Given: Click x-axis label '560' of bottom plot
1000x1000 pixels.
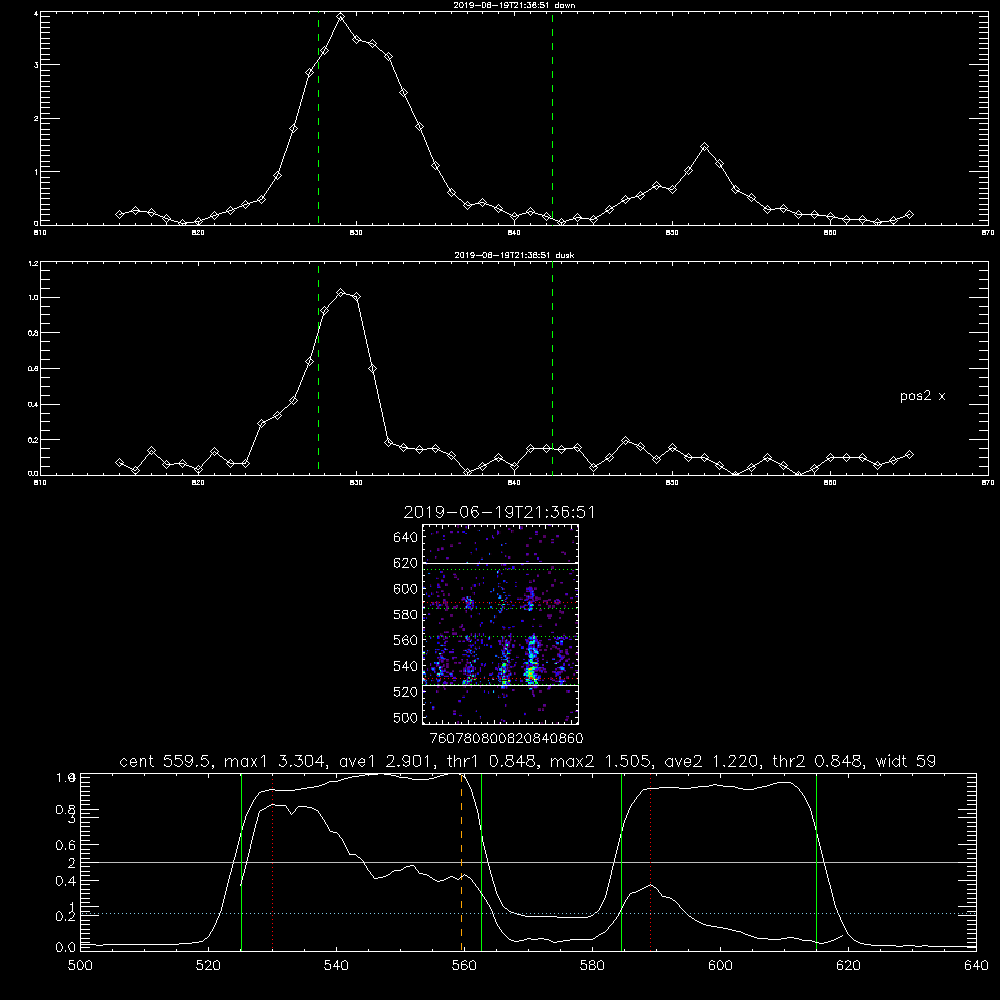Looking at the screenshot, I should pos(464,965).
